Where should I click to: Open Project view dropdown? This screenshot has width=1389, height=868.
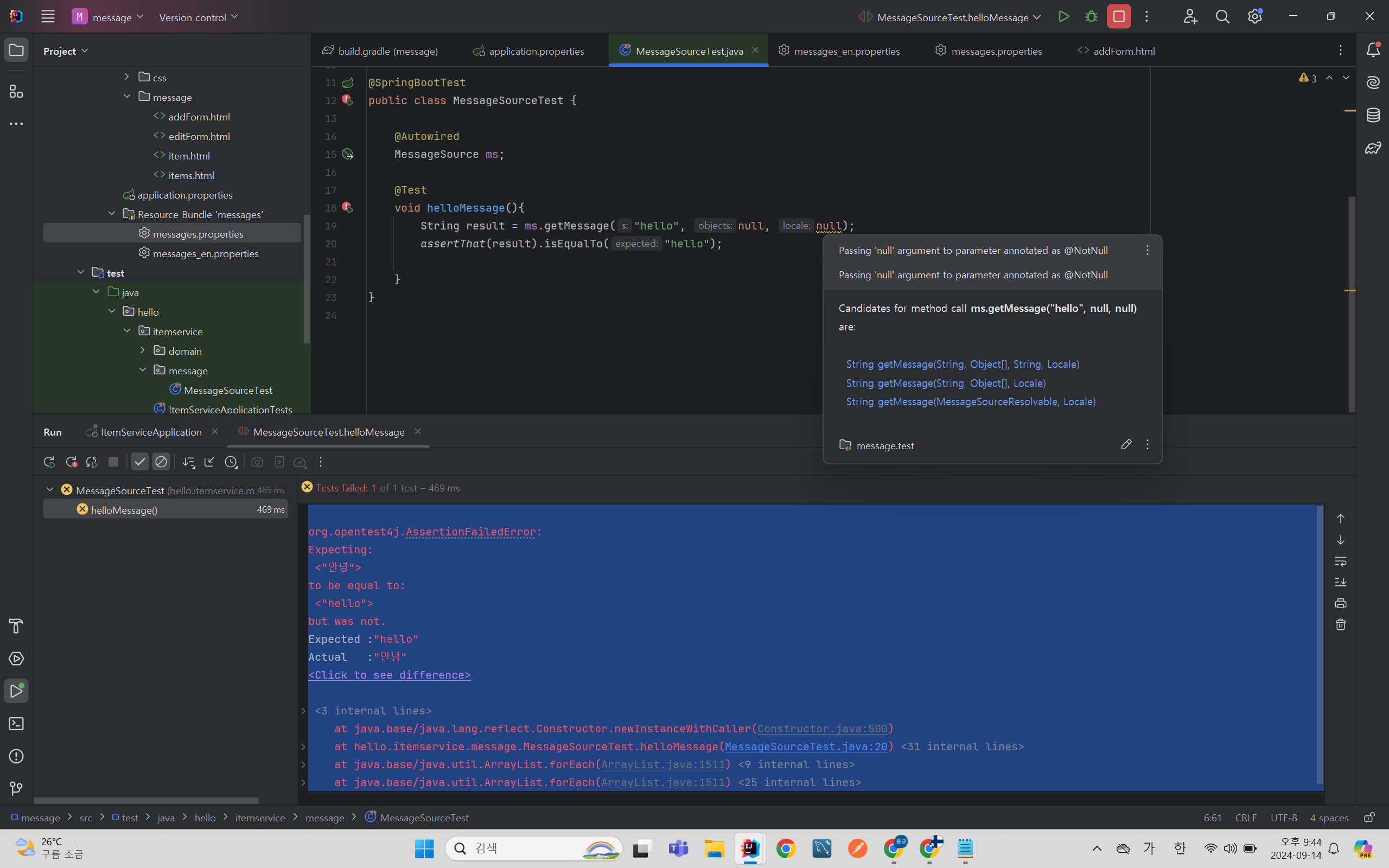66,51
